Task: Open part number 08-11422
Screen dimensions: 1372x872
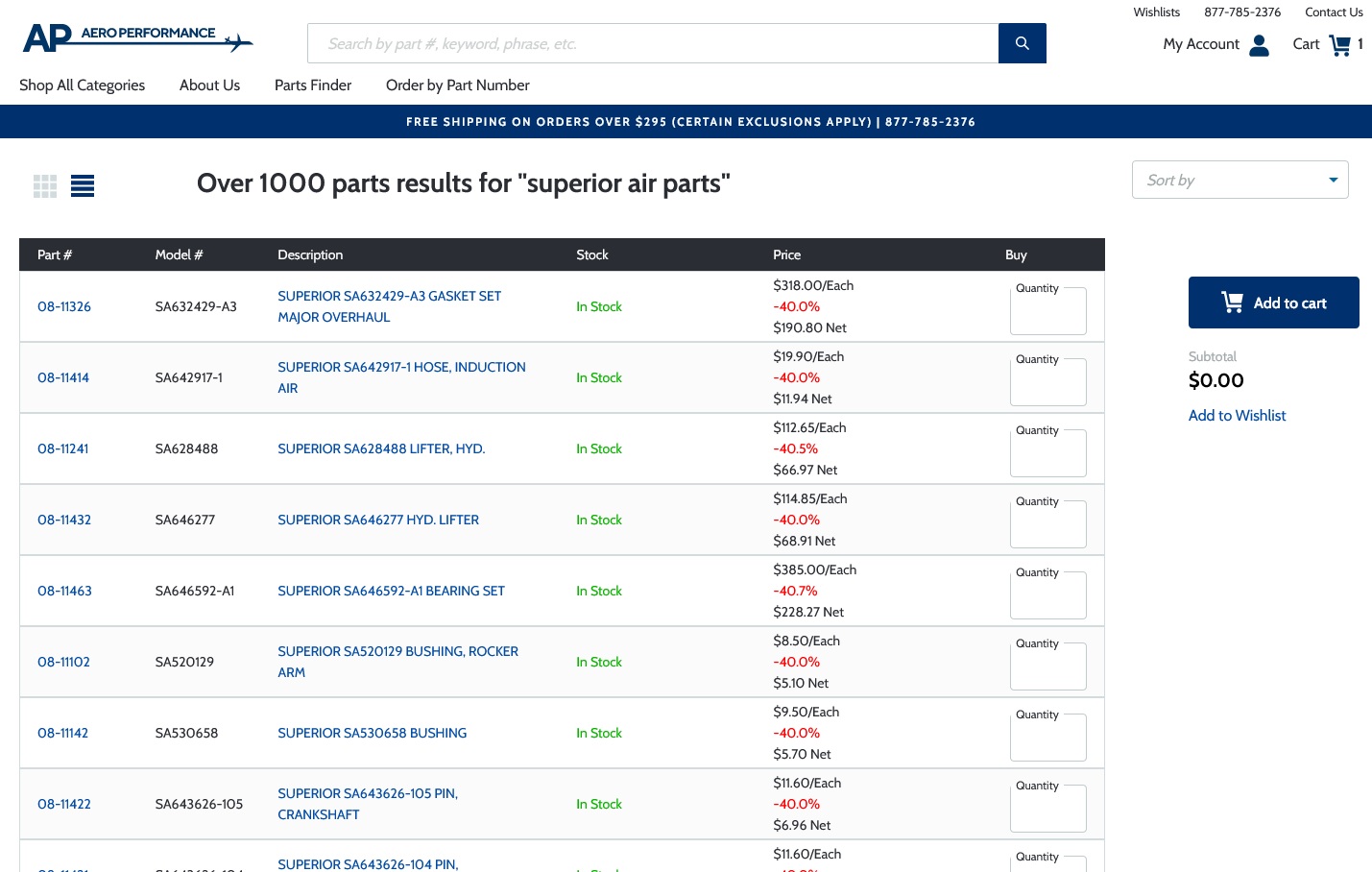Action: pyautogui.click(x=64, y=805)
